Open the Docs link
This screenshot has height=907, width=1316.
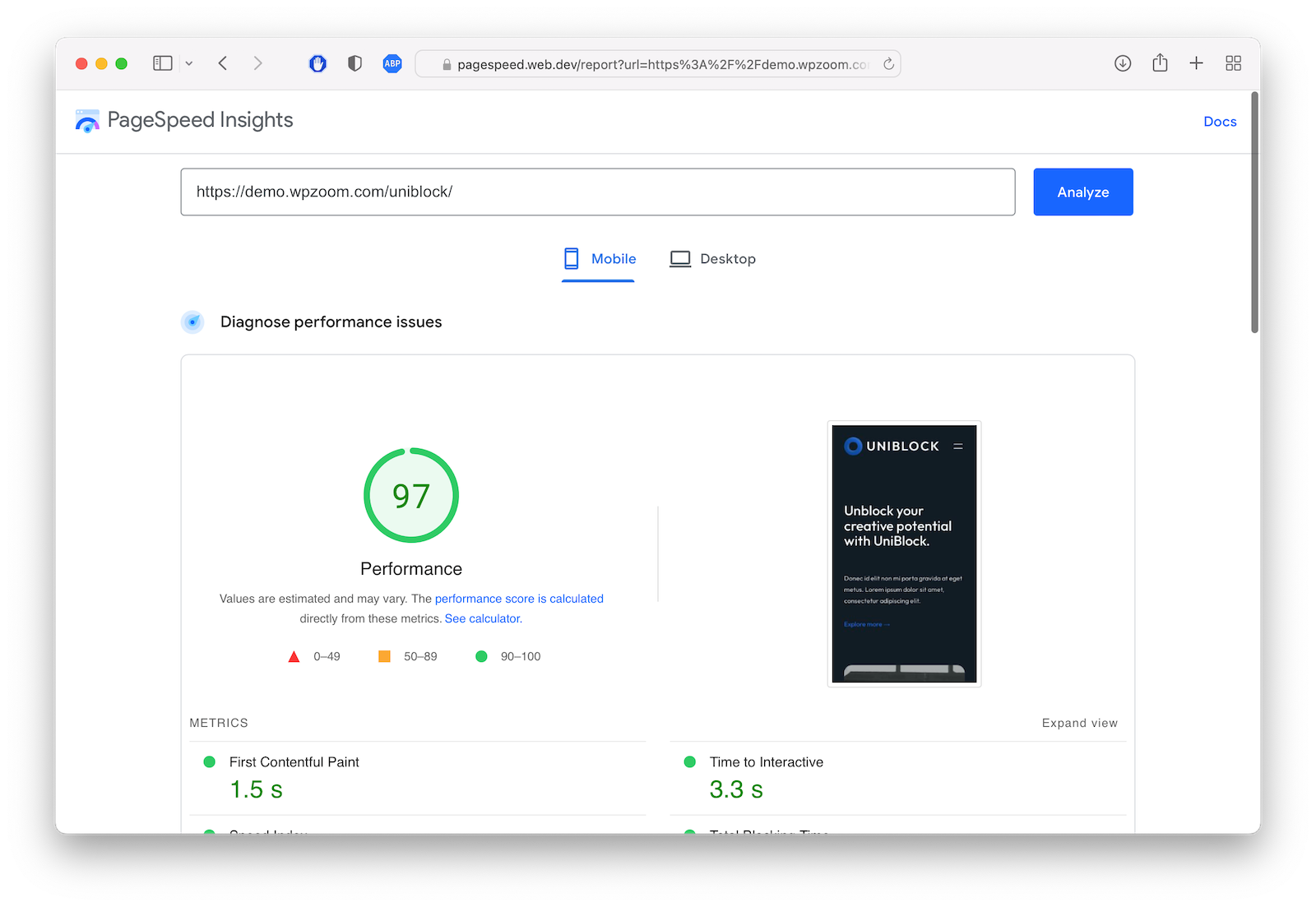pyautogui.click(x=1220, y=122)
